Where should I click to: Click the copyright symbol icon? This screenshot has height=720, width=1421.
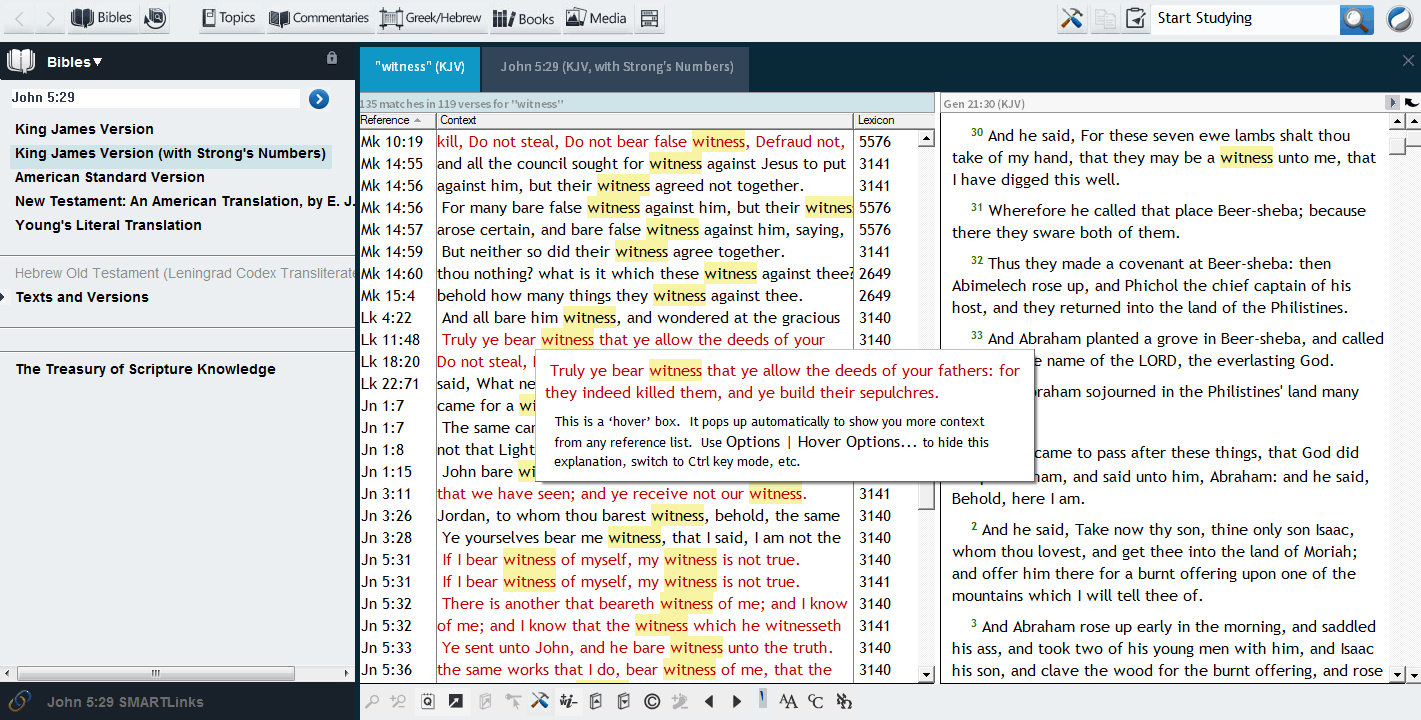click(652, 702)
